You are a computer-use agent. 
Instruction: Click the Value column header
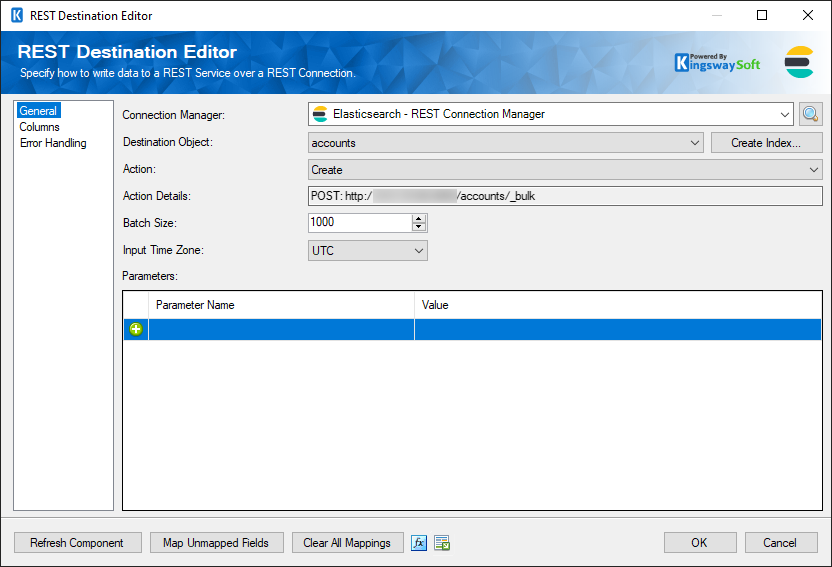[x=618, y=305]
